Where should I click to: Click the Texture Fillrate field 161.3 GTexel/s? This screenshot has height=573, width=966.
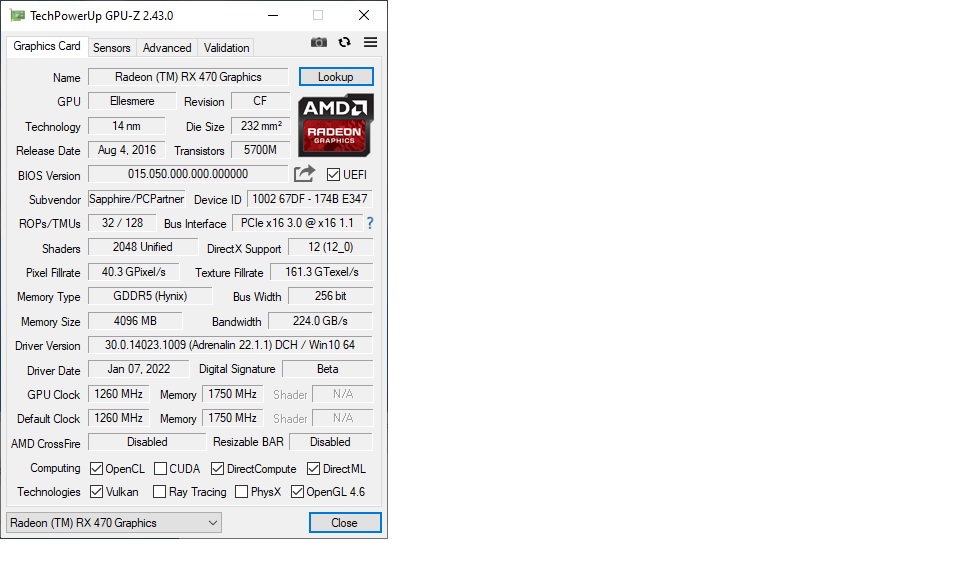pos(322,271)
